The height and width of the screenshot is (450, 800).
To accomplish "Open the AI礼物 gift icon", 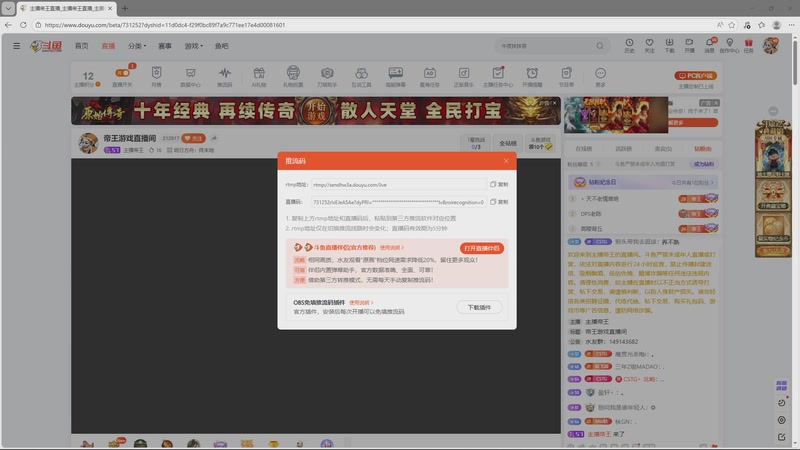I will pyautogui.click(x=259, y=76).
